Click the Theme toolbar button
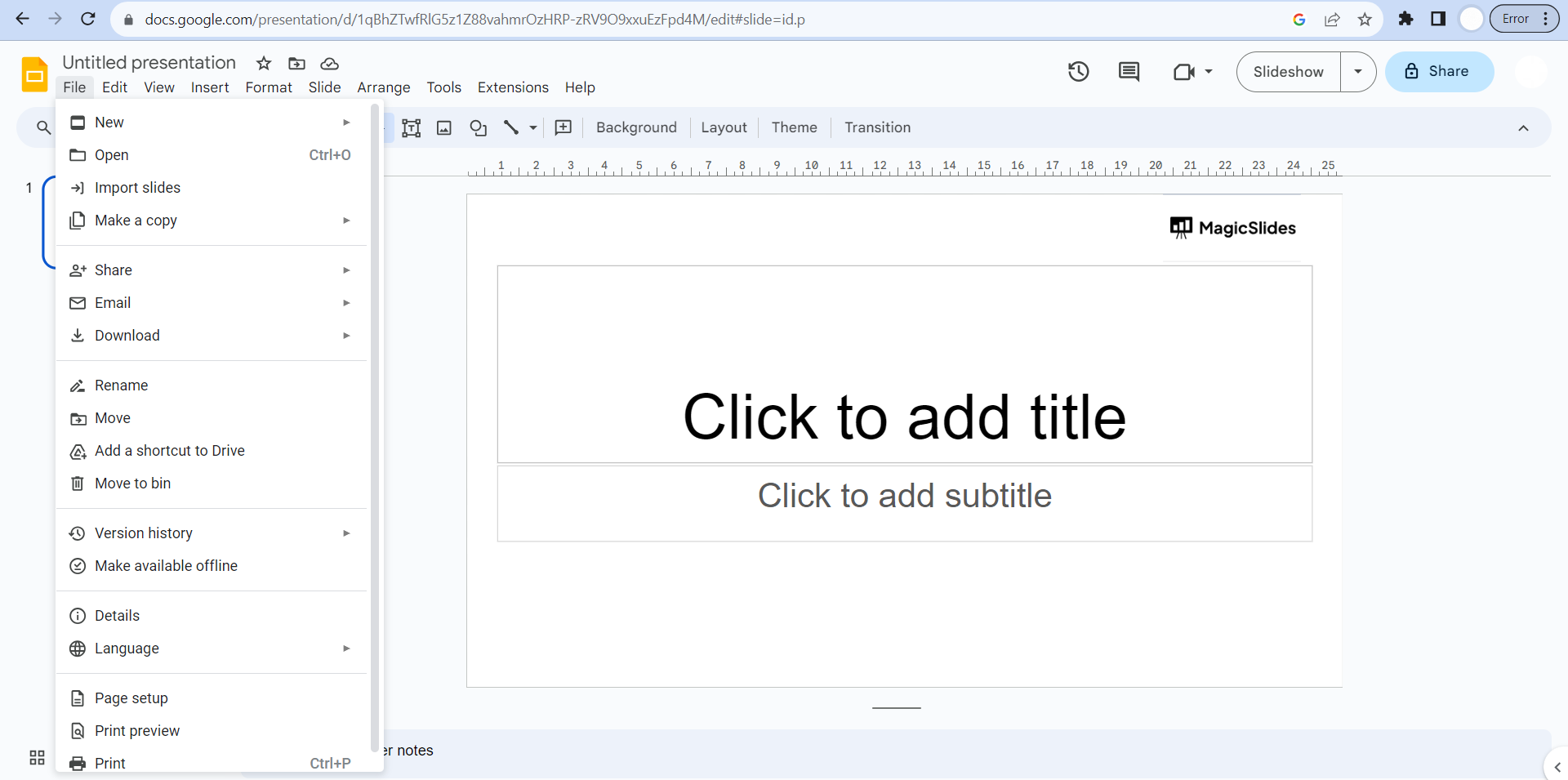This screenshot has height=780, width=1568. [794, 127]
